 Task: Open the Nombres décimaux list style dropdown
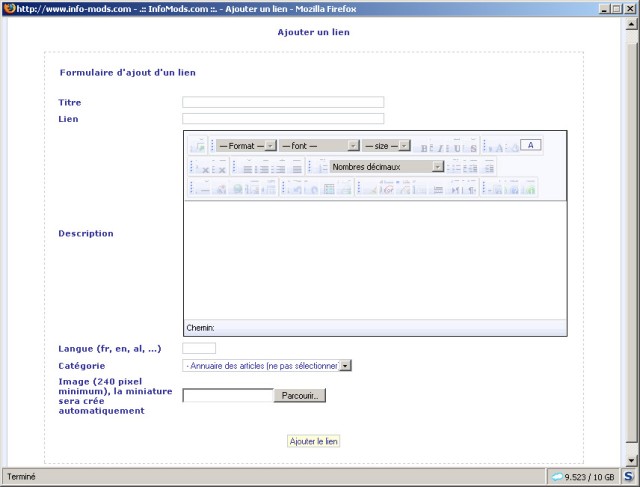coord(387,167)
